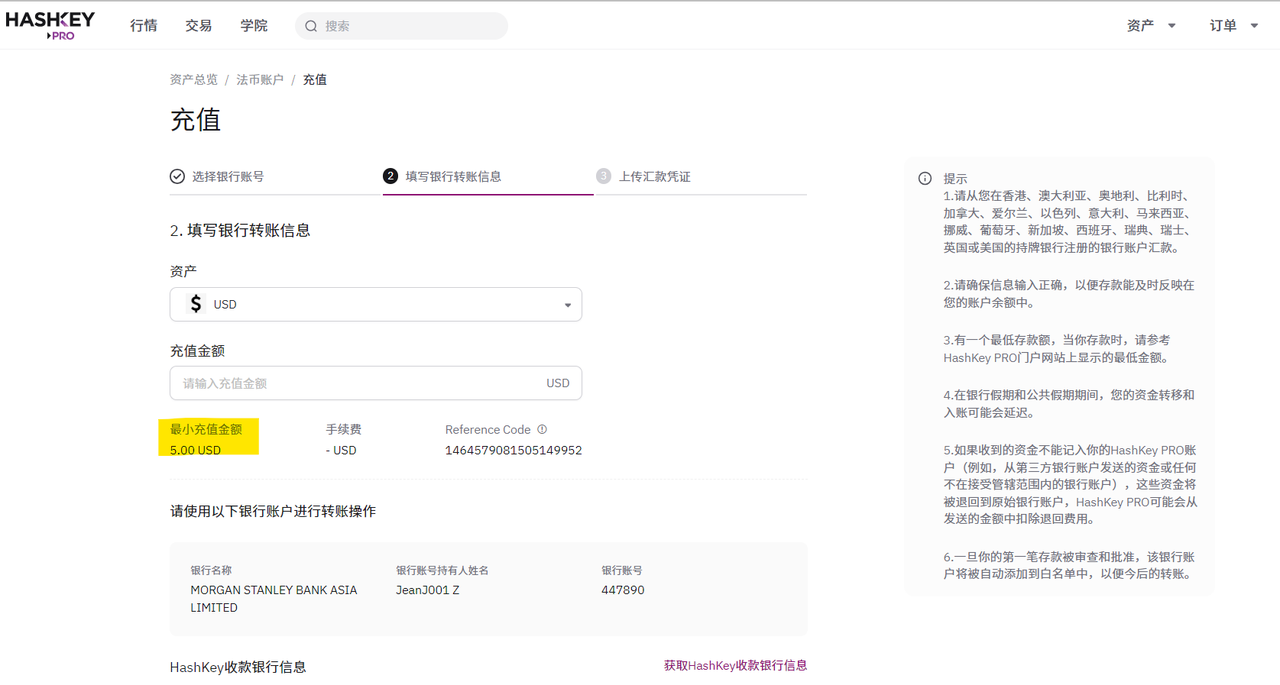Click the tips panel info icon
Image resolution: width=1280 pixels, height=685 pixels.
pyautogui.click(x=925, y=178)
